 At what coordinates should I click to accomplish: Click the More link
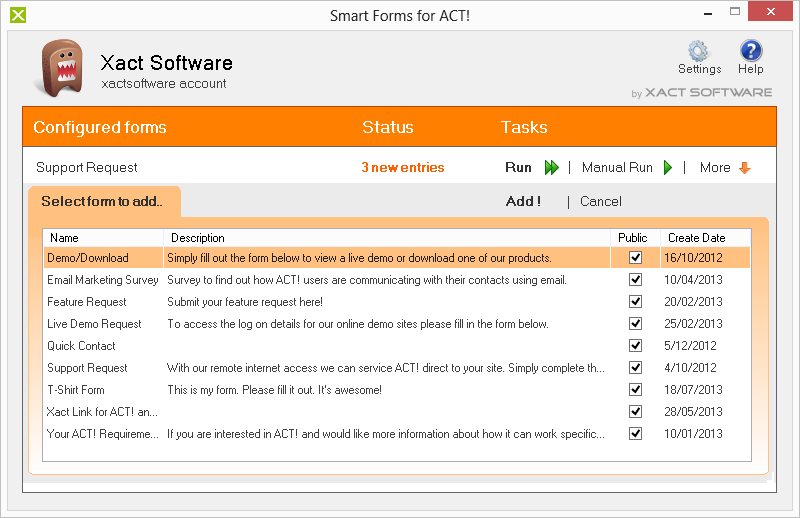coord(715,167)
